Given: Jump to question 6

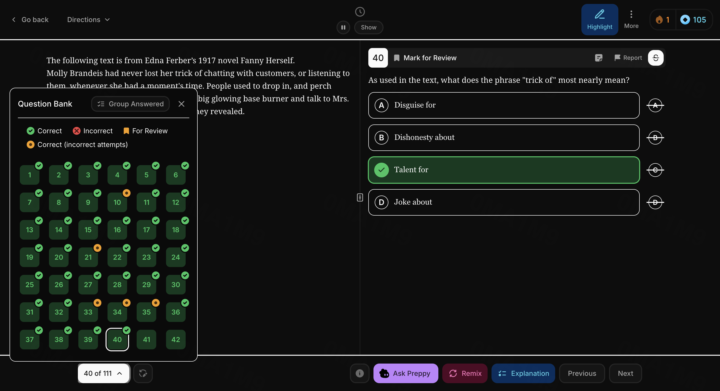Looking at the screenshot, I should [x=176, y=175].
